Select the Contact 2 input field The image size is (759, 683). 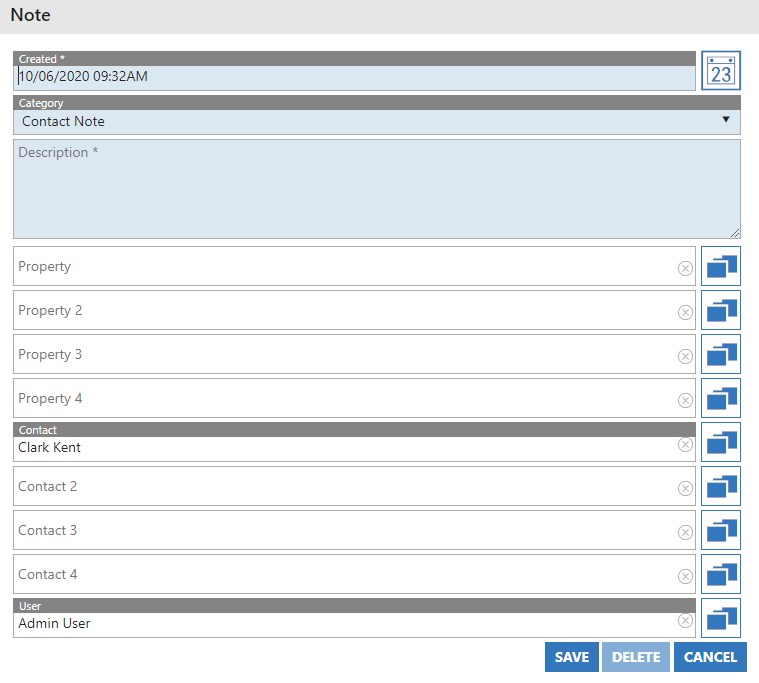[340, 486]
